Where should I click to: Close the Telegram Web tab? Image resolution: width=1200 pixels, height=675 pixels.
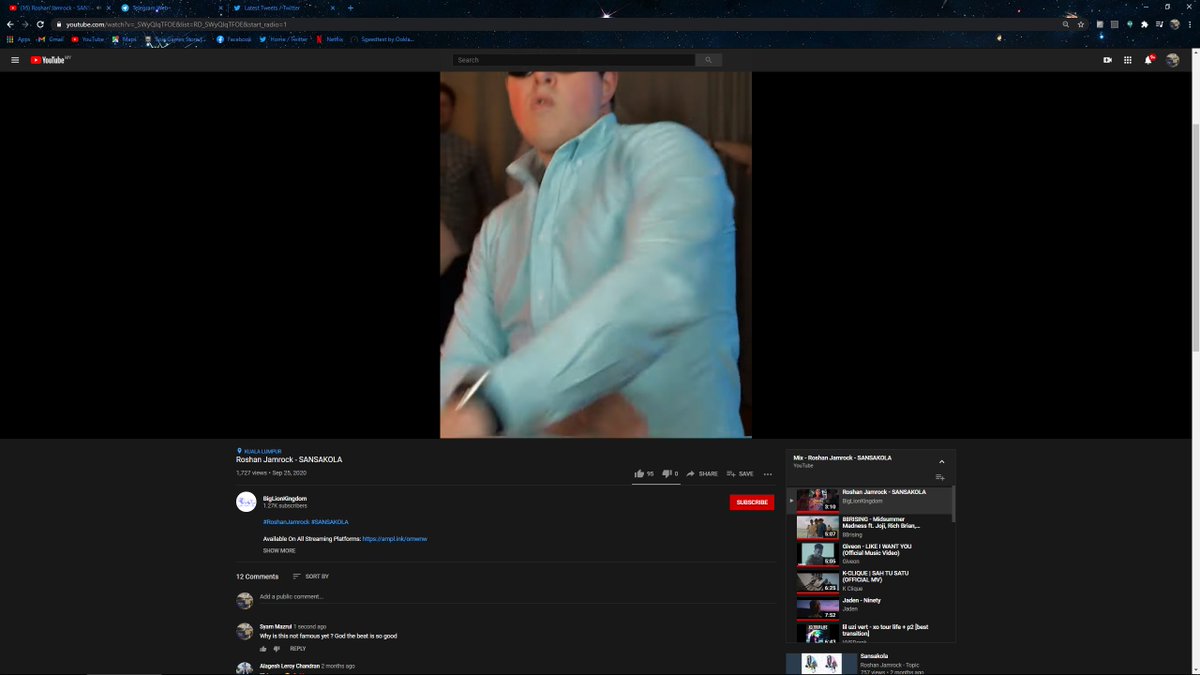(220, 8)
